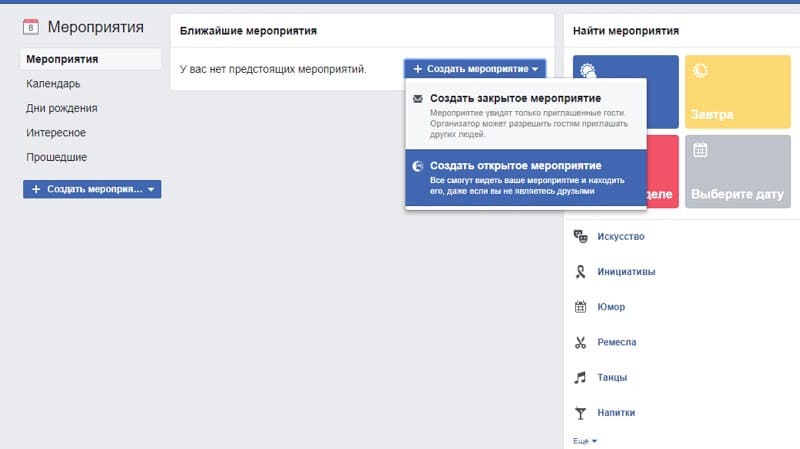Open the Календарь section in sidebar
Image resolution: width=800 pixels, height=449 pixels.
pyautogui.click(x=53, y=84)
